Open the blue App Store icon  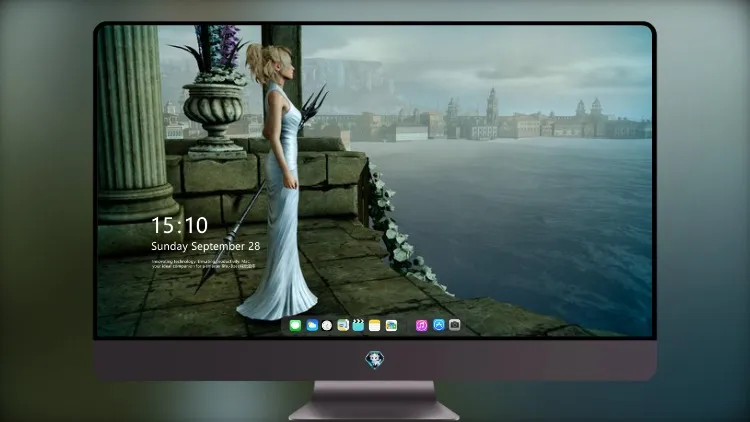coord(439,325)
